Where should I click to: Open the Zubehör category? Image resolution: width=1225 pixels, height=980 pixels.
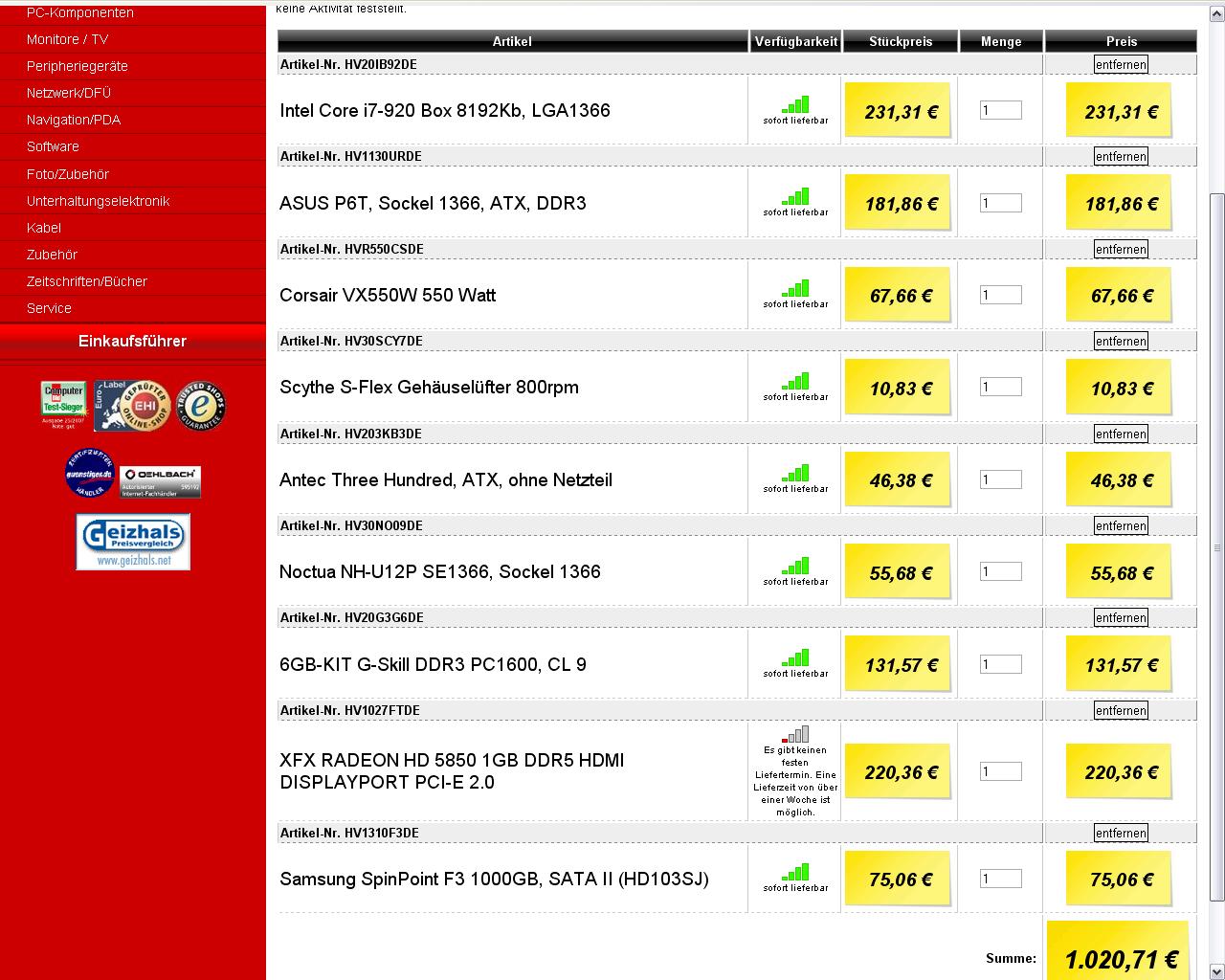coord(52,255)
